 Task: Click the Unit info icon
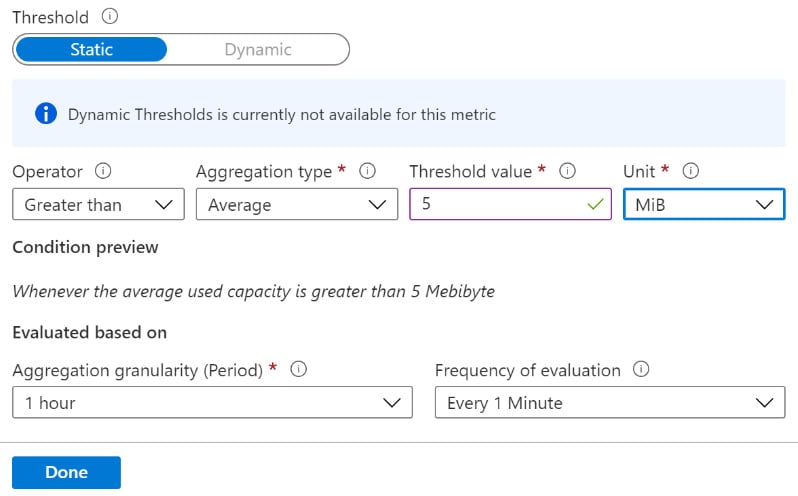coord(690,172)
